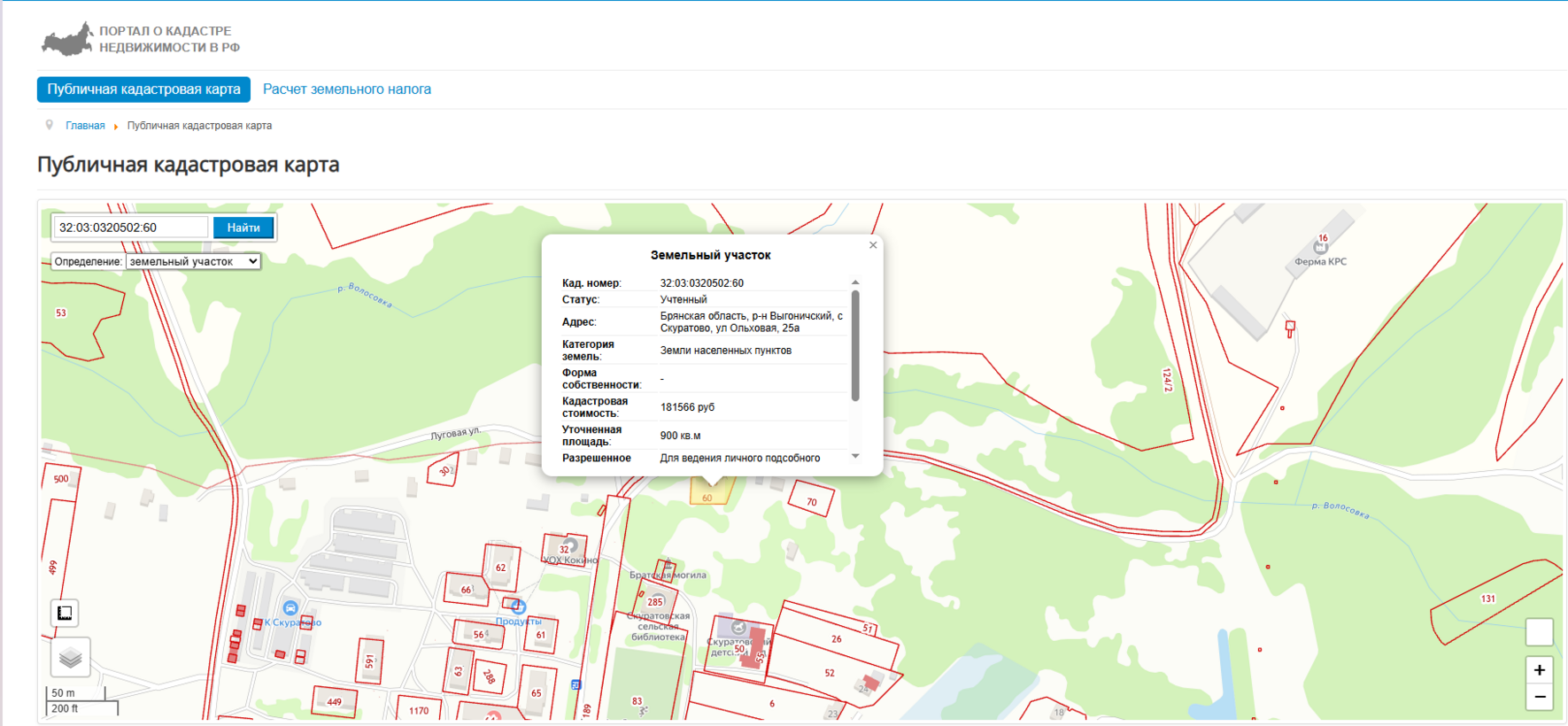Select highlighted parcel 60 on map

(x=707, y=494)
